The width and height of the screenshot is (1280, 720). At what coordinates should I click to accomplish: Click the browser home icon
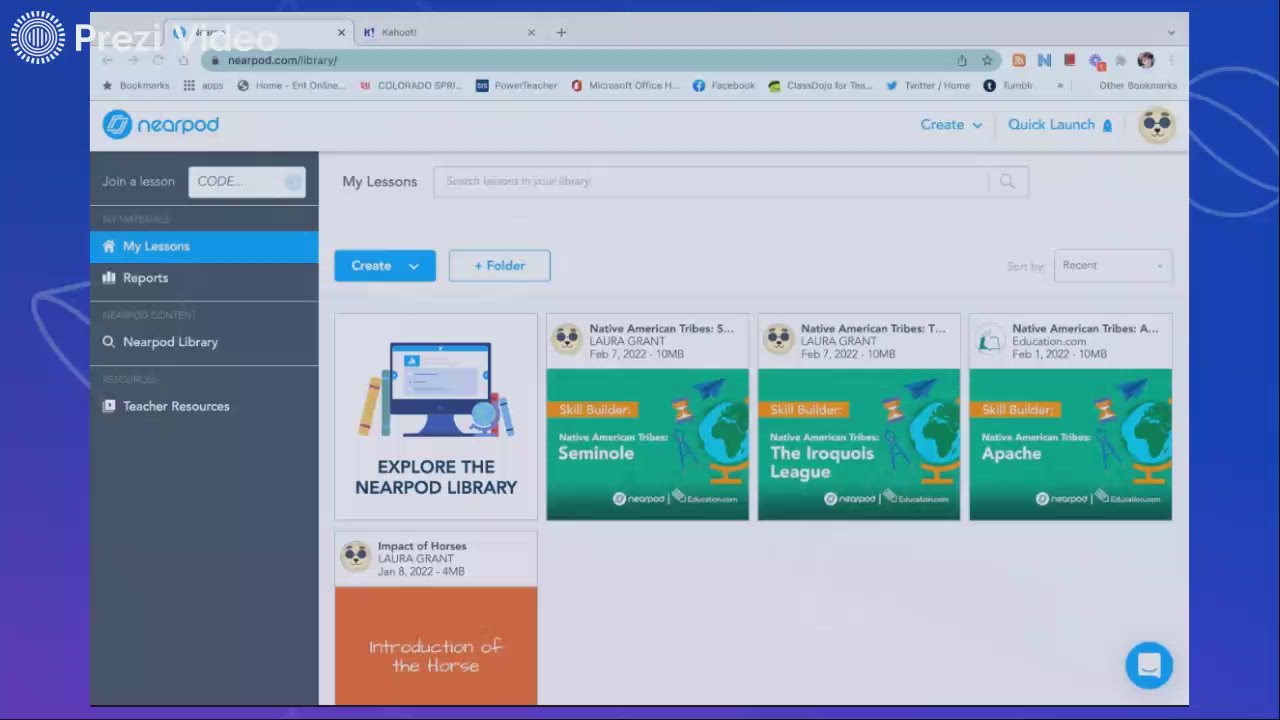point(183,60)
